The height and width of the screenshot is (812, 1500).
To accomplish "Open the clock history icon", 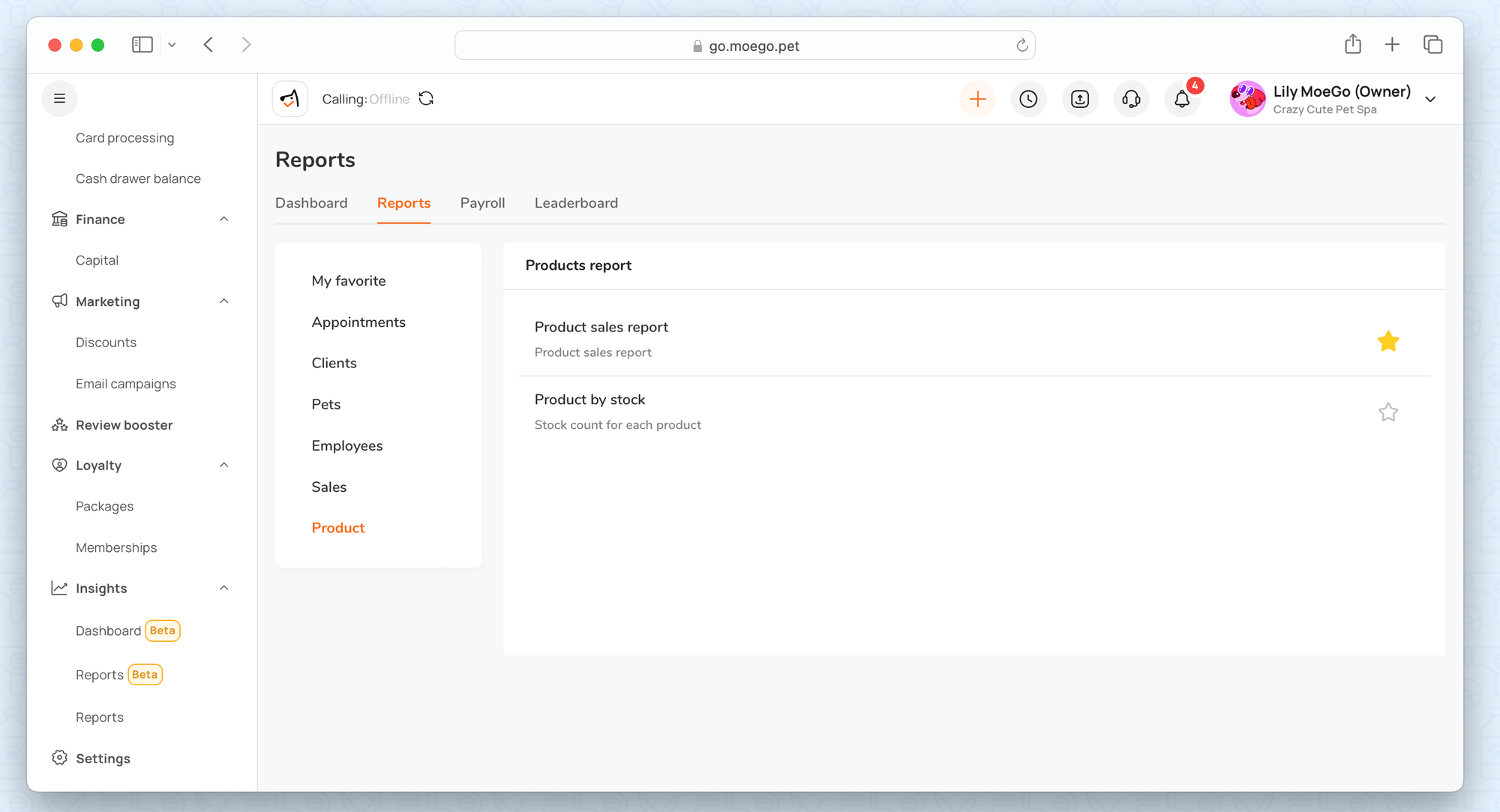I will [1028, 99].
